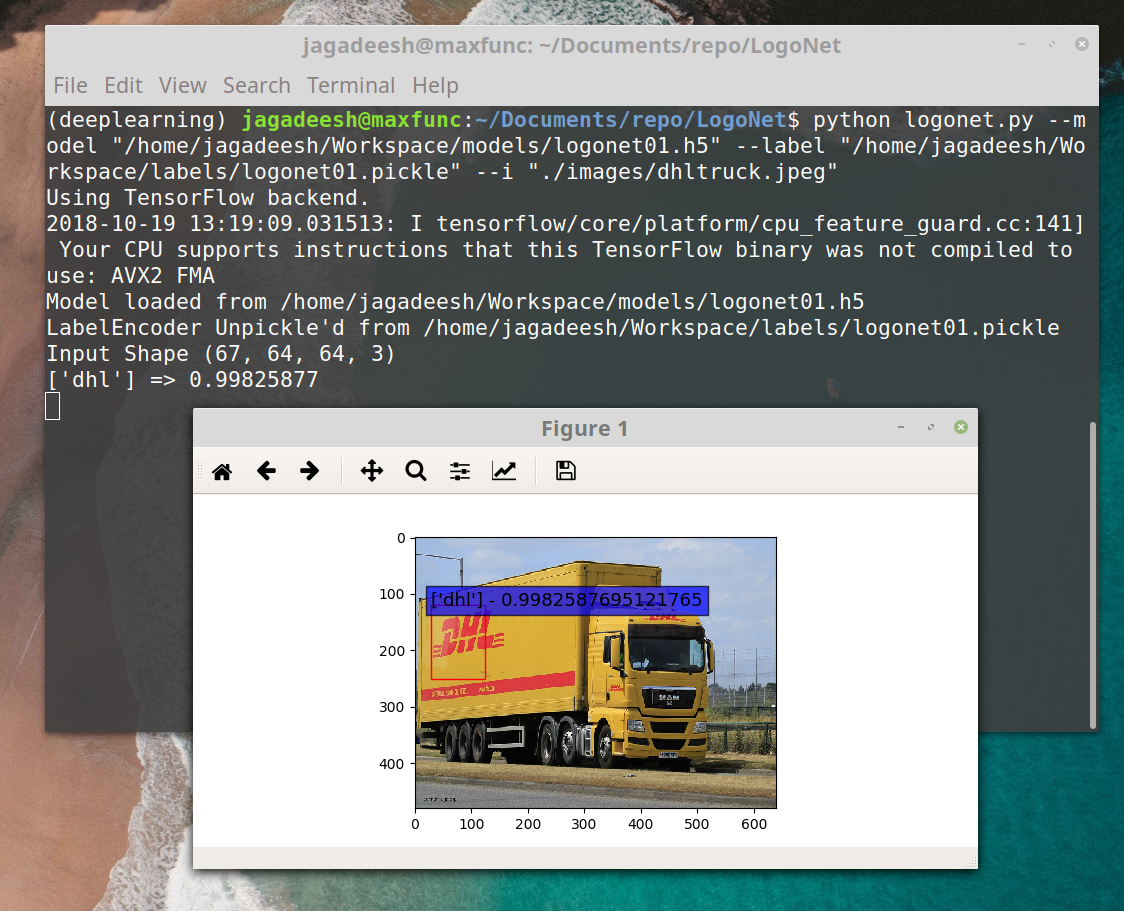
Task: Close the Figure 1 window
Action: click(x=961, y=427)
